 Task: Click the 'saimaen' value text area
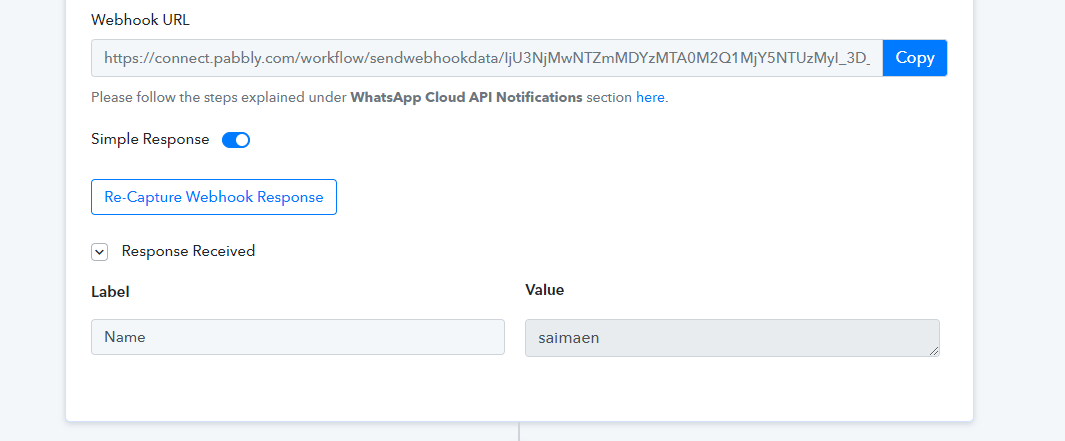point(732,338)
